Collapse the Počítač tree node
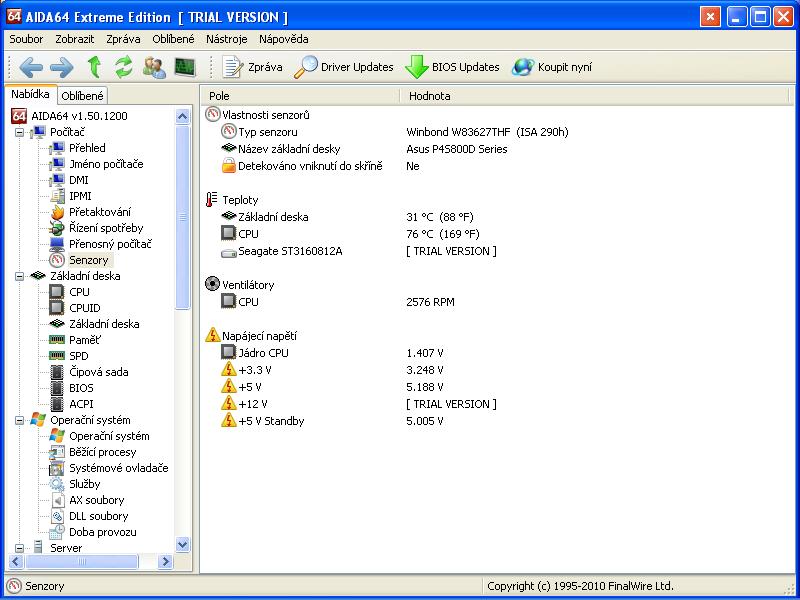Viewport: 800px width, 600px height. tap(19, 133)
